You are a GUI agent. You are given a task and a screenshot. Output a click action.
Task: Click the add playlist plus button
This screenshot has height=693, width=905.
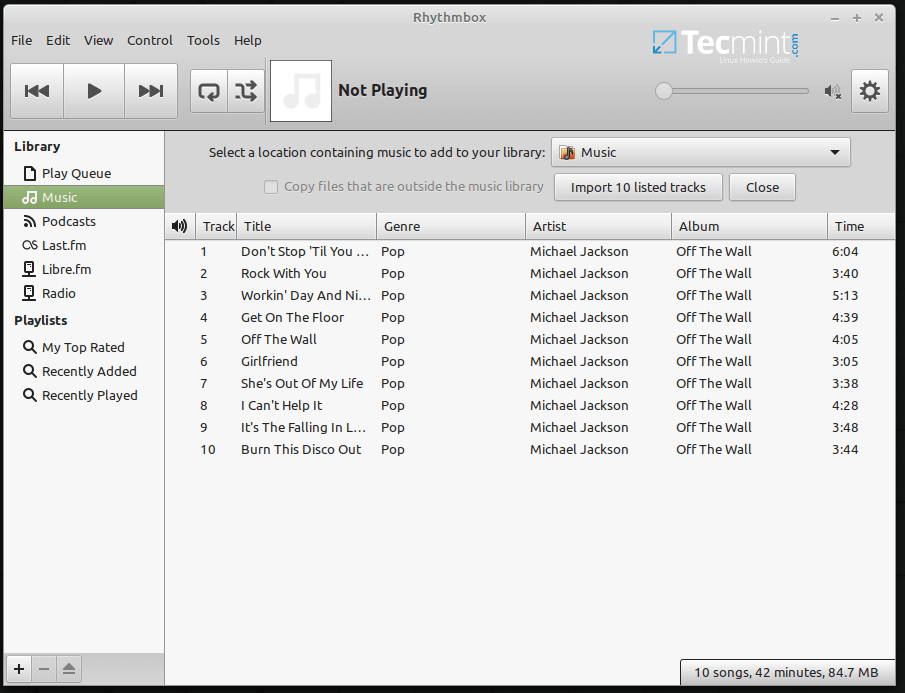19,669
